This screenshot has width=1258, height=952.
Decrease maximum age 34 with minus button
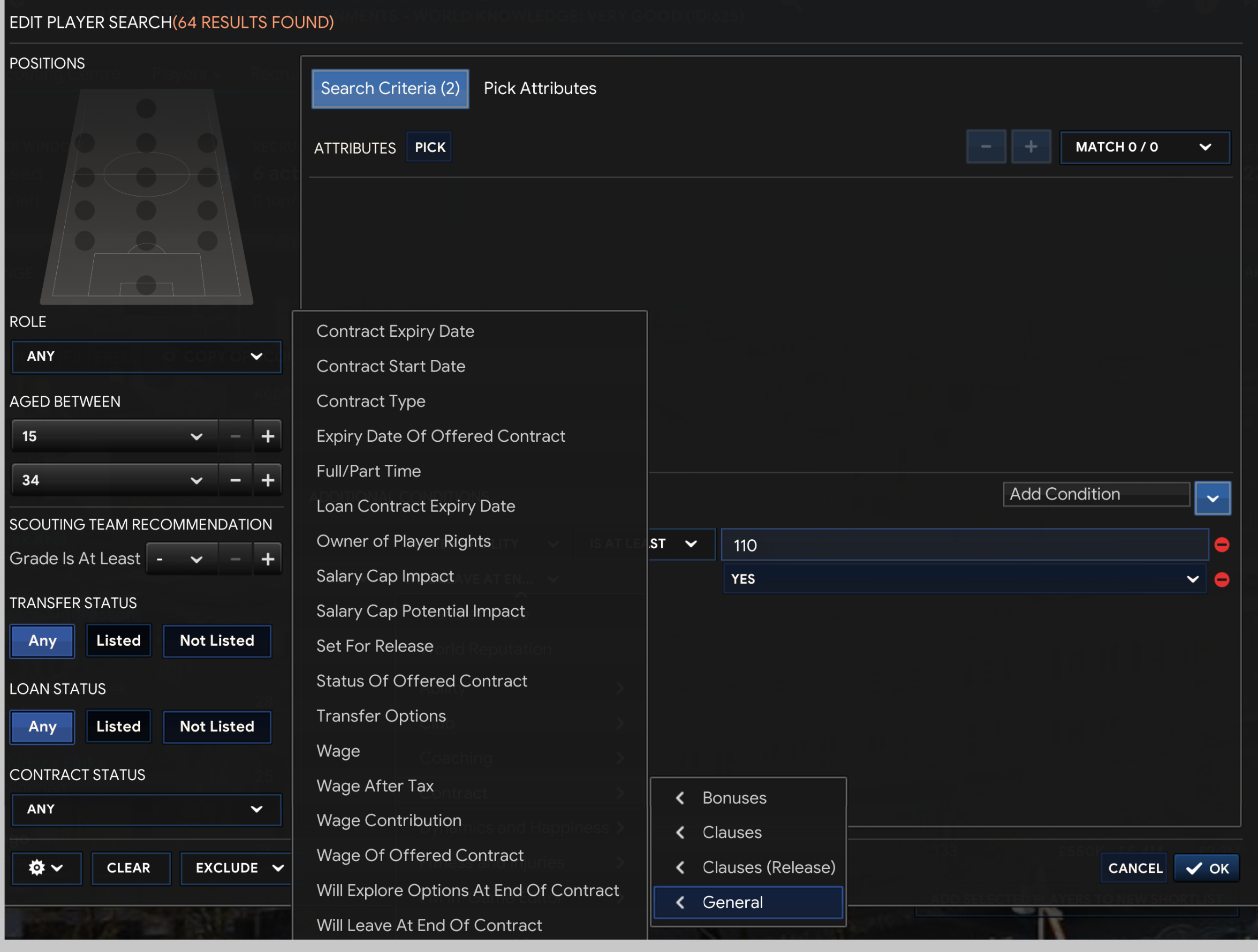coord(235,480)
